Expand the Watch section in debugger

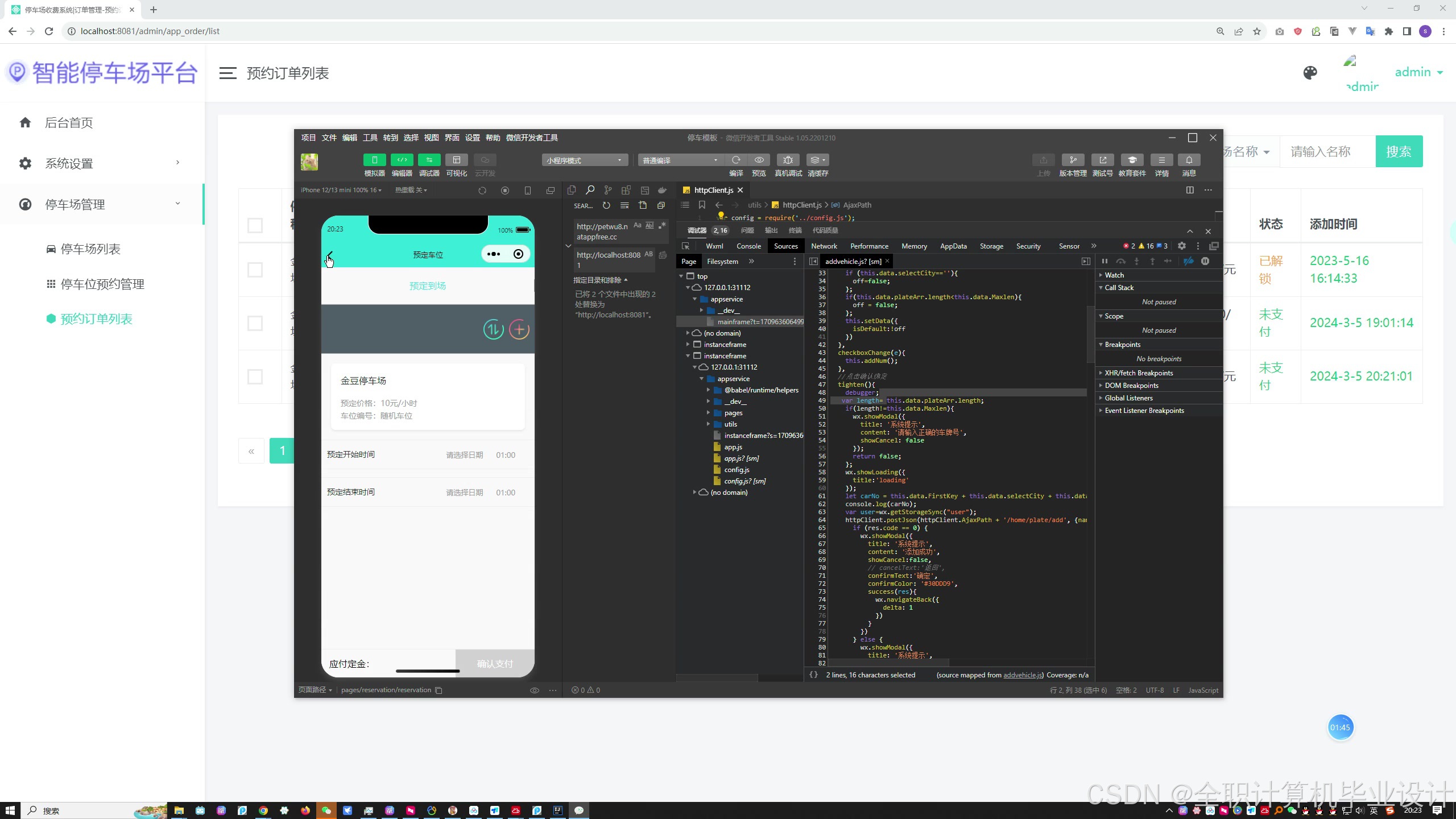point(1114,275)
